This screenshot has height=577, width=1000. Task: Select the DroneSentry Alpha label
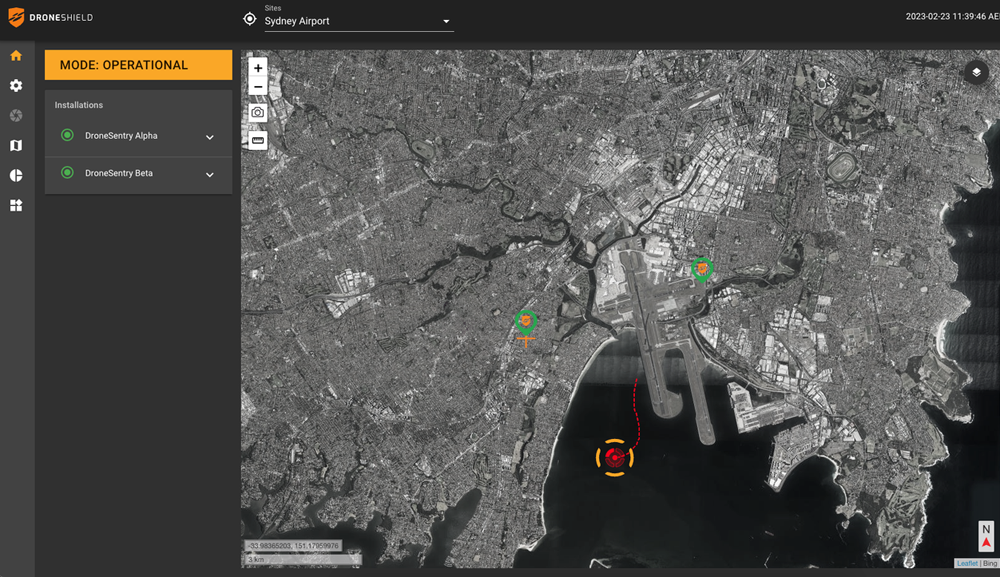[121, 136]
